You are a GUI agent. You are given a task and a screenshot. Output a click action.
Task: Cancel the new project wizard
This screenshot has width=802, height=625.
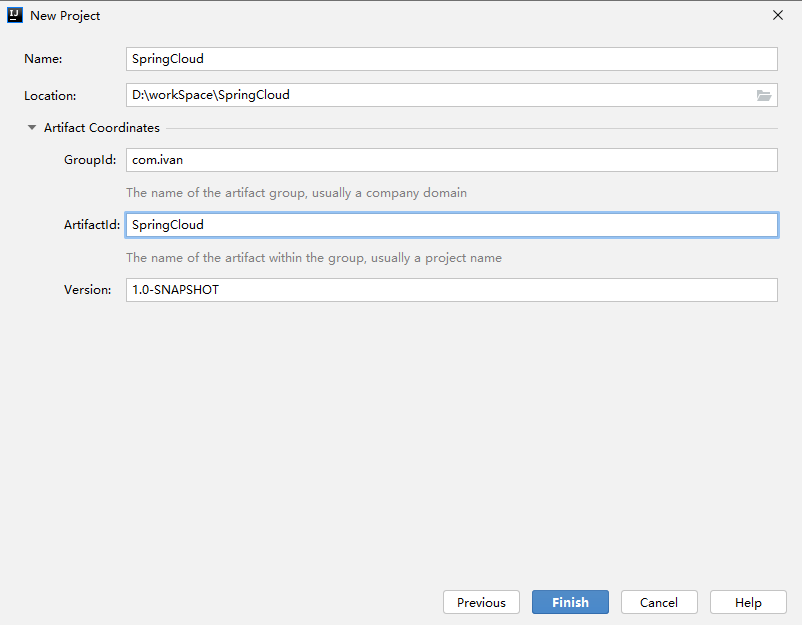click(659, 602)
